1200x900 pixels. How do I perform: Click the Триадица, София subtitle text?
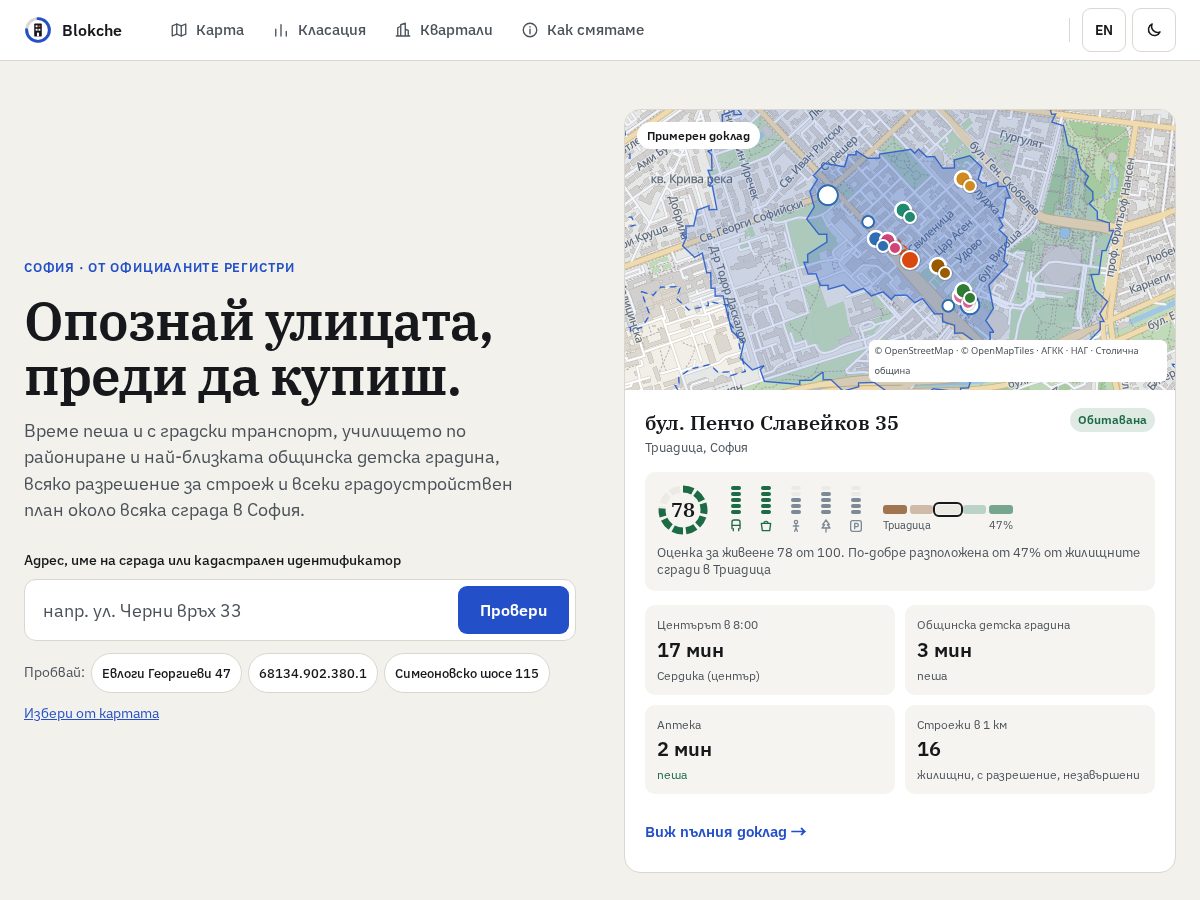coord(696,448)
